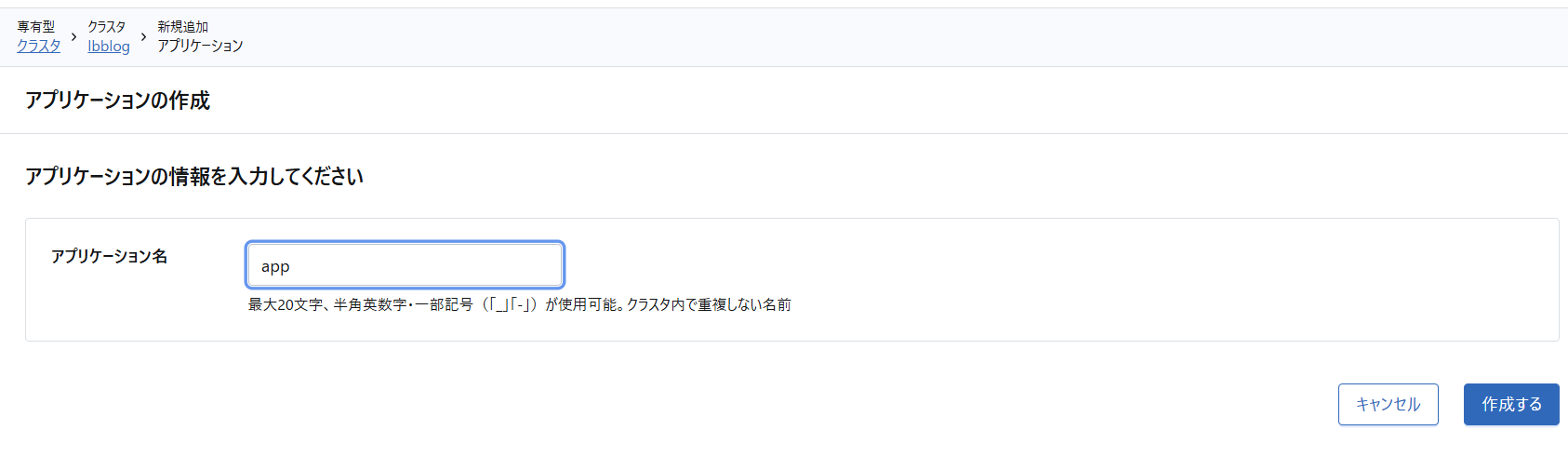The height and width of the screenshot is (457, 1568).
Task: Click the アプリケーション名 field label
Action: (x=109, y=256)
